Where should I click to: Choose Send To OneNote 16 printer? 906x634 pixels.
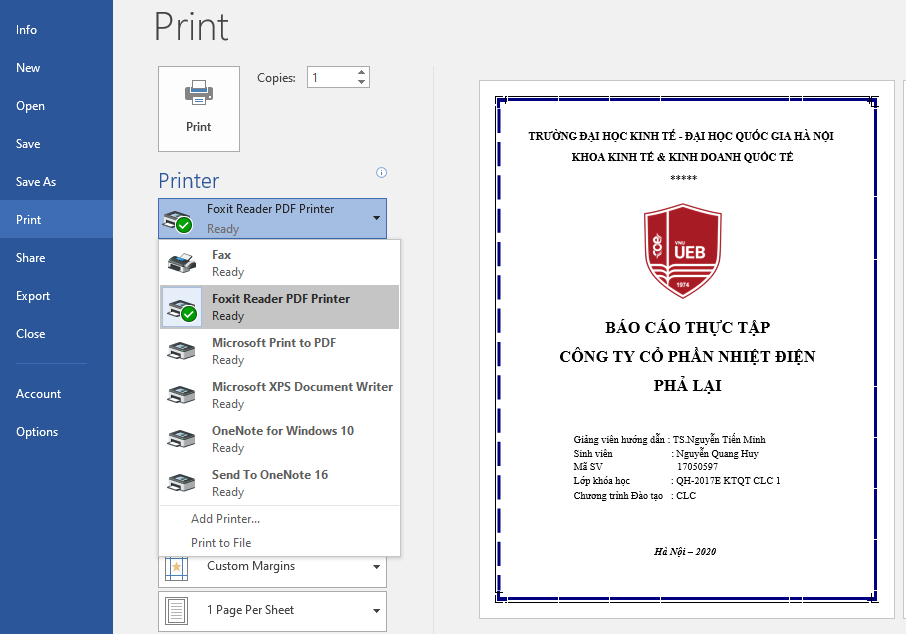[x=280, y=483]
